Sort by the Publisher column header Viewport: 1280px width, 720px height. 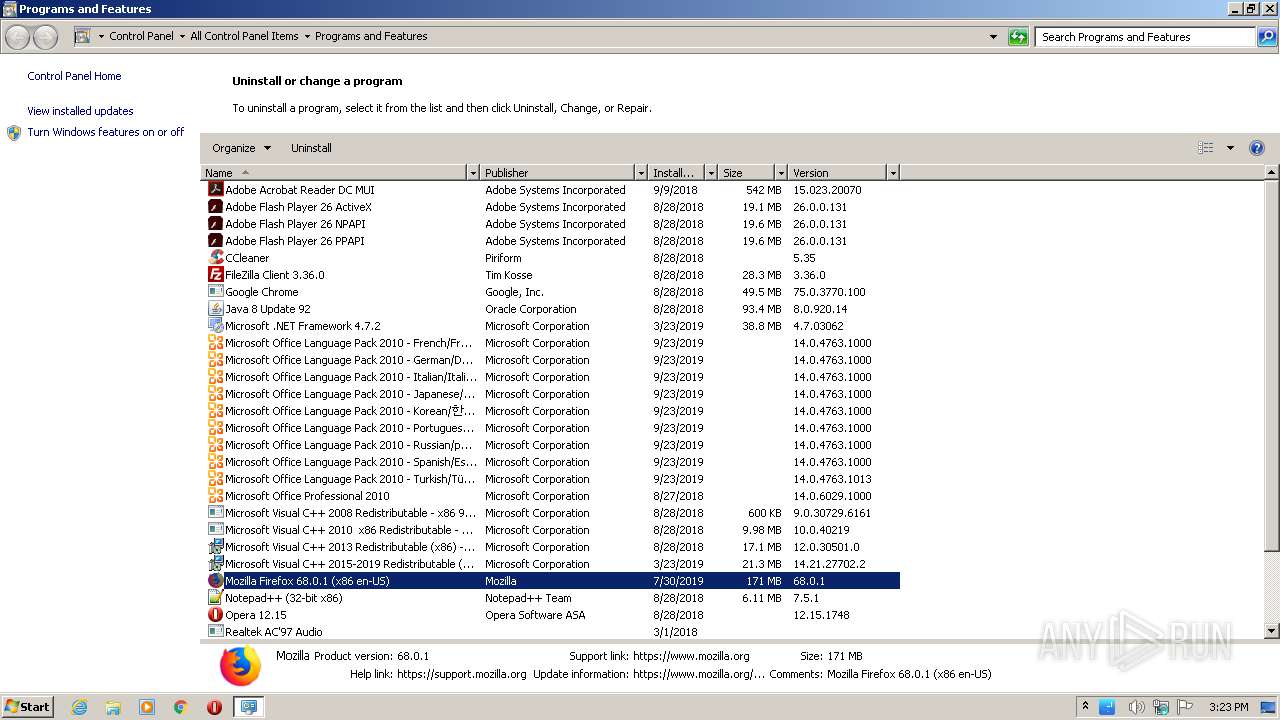click(557, 173)
